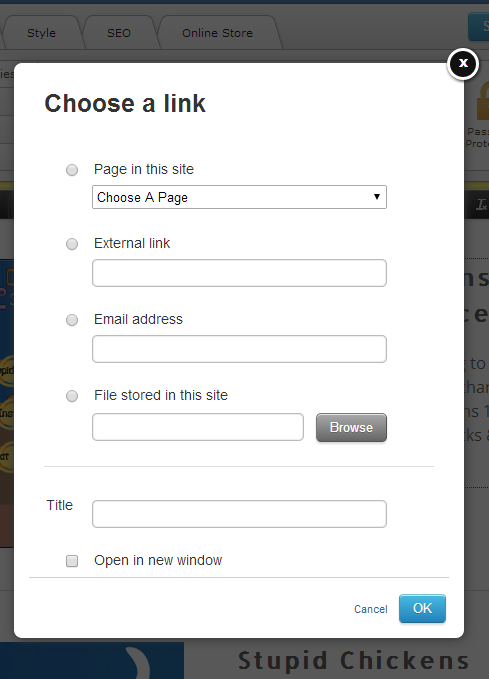Switch to the Style tab

[x=42, y=33]
